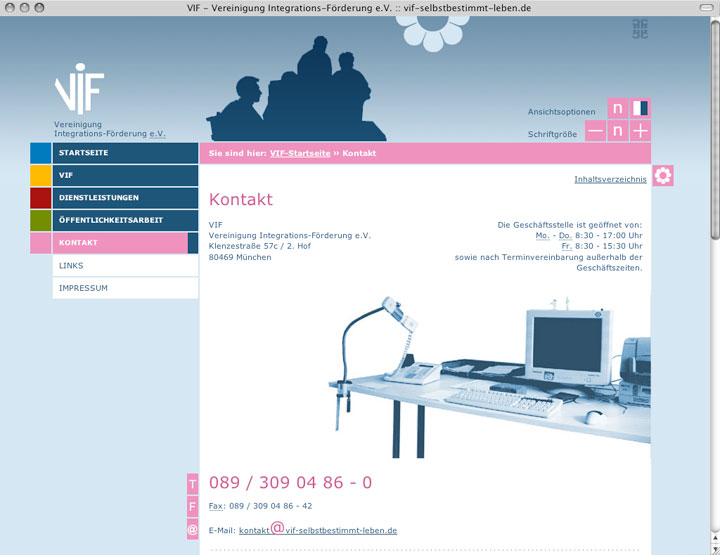The height and width of the screenshot is (555, 720).
Task: Click the pink T telephone icon
Action: click(193, 484)
